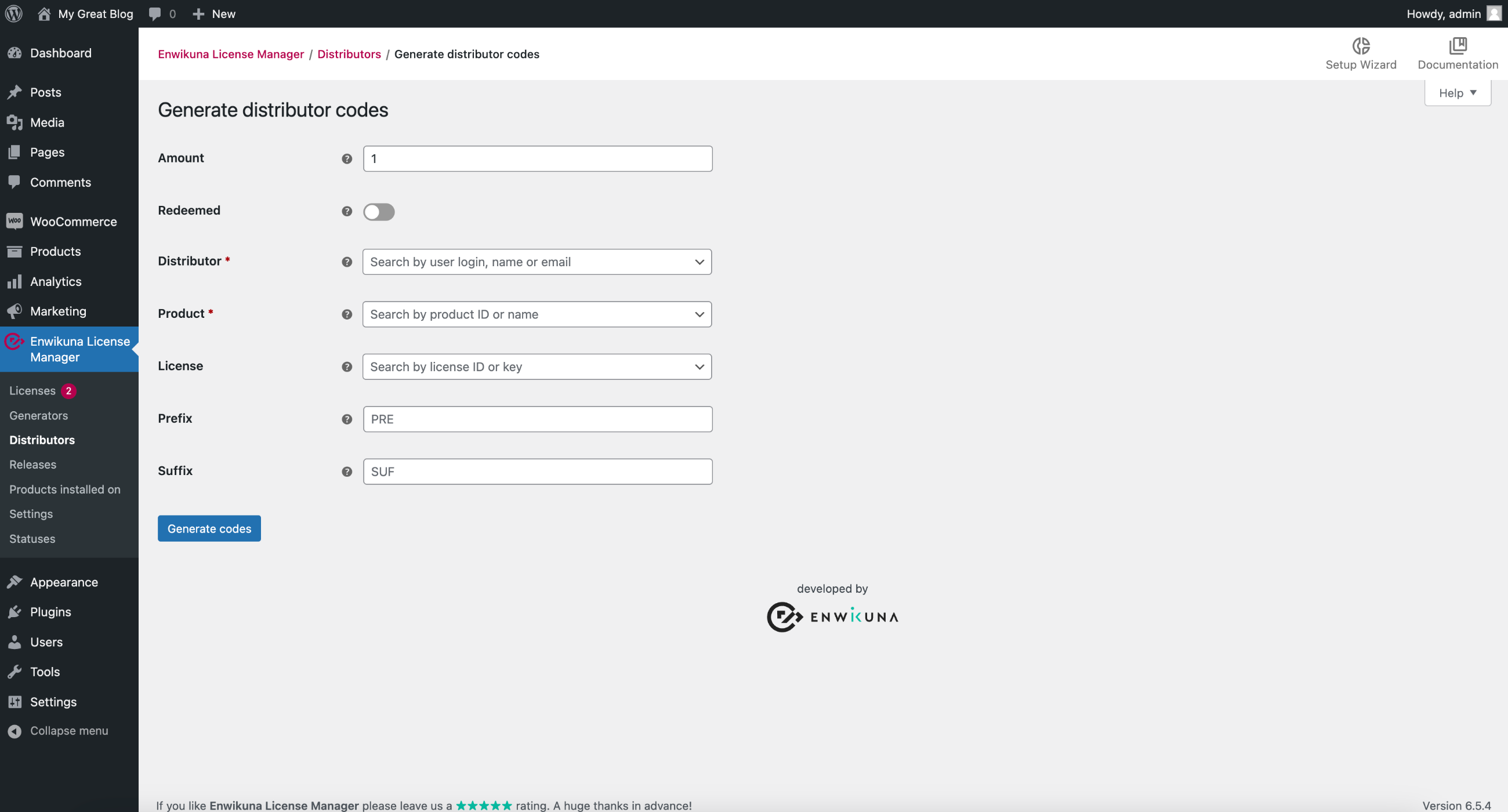
Task: Click the home icon beside My Great Blog
Action: (x=44, y=13)
